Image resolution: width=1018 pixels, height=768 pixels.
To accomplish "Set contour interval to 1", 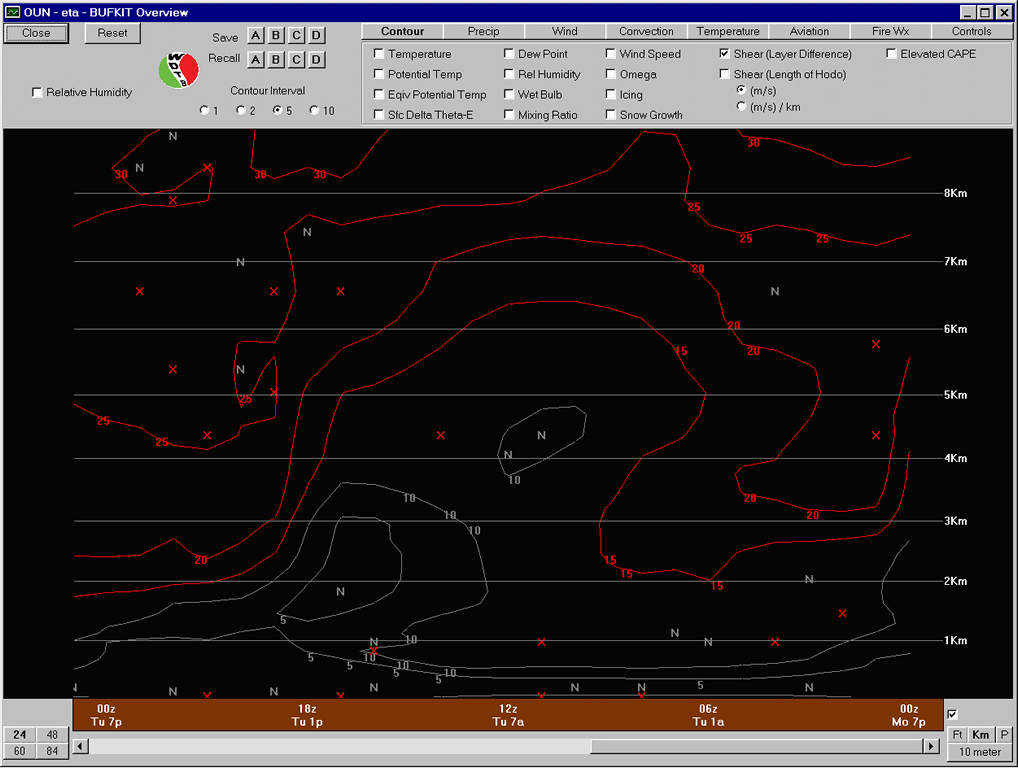I will tap(205, 110).
